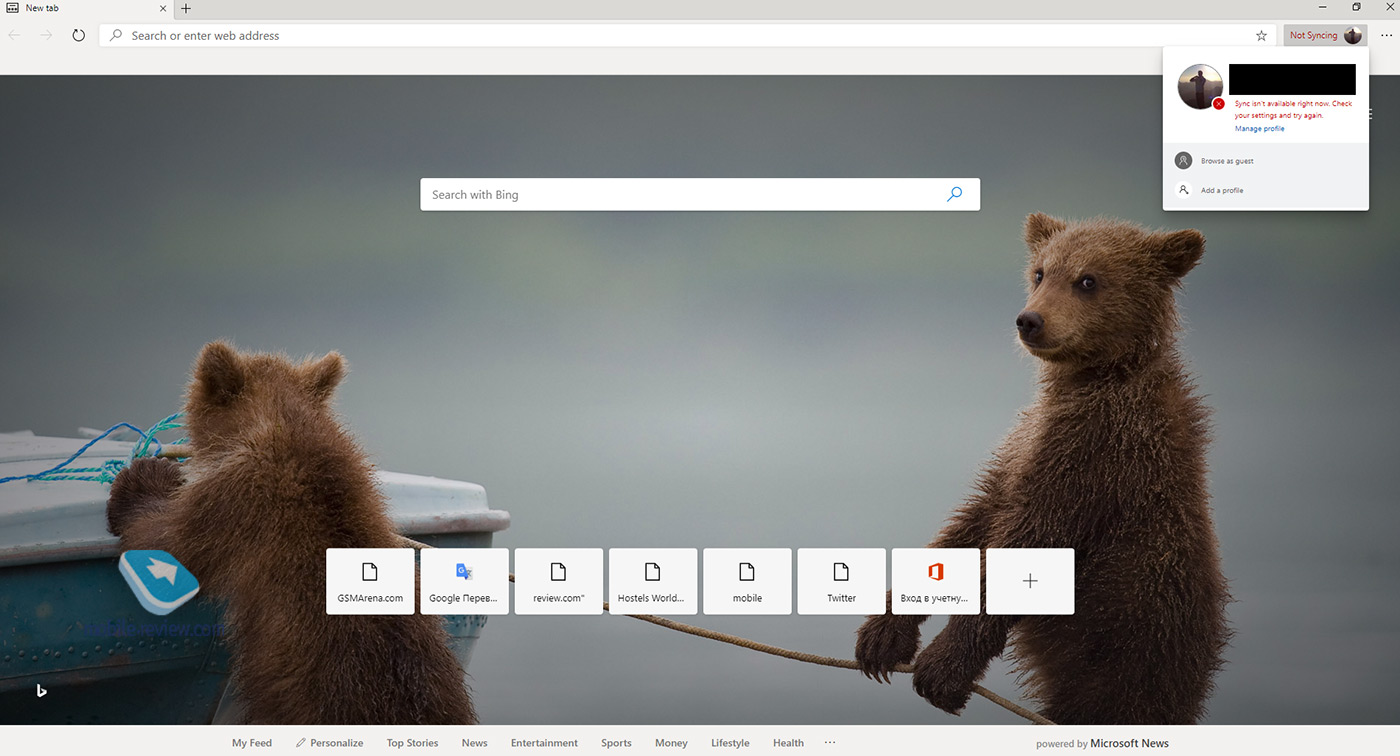
Task: Switch to the Entertainment tab
Action: tap(544, 743)
